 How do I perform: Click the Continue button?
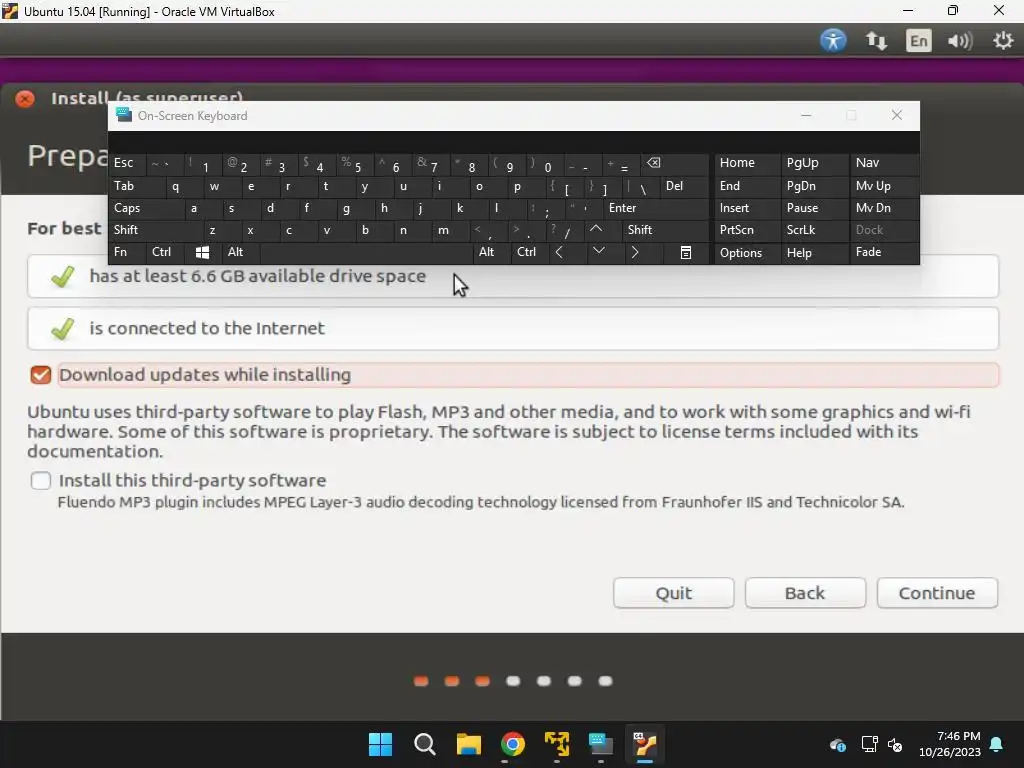coord(937,593)
